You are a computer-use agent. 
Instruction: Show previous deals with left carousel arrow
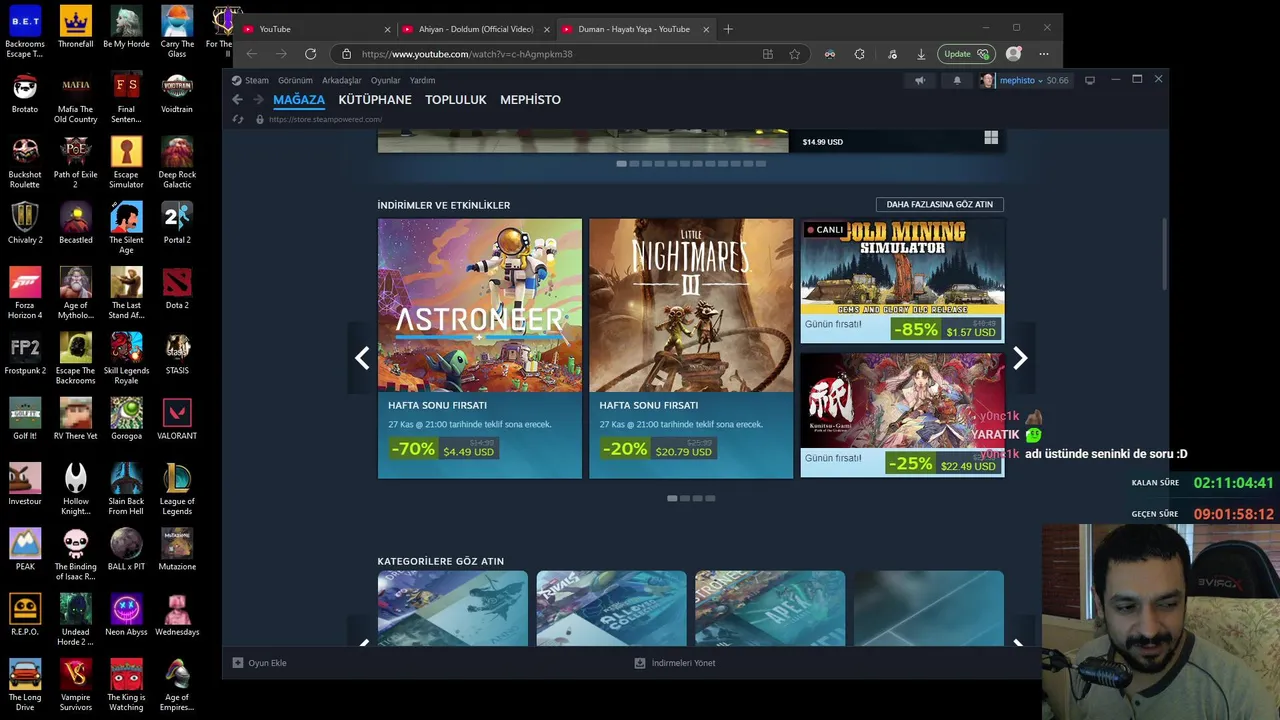tap(362, 358)
